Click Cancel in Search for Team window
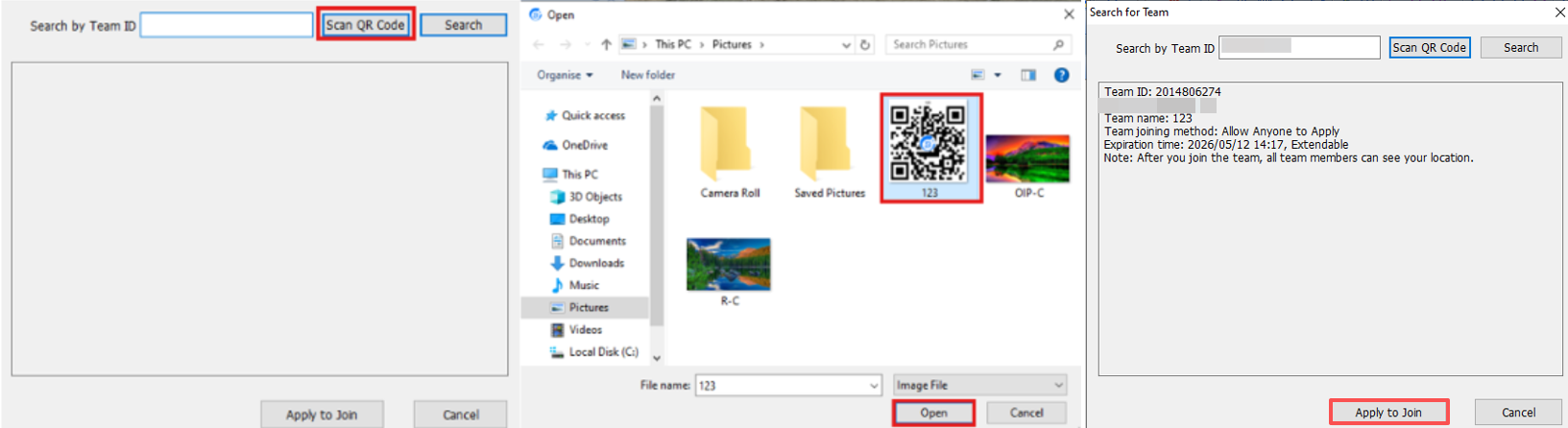 point(1518,413)
